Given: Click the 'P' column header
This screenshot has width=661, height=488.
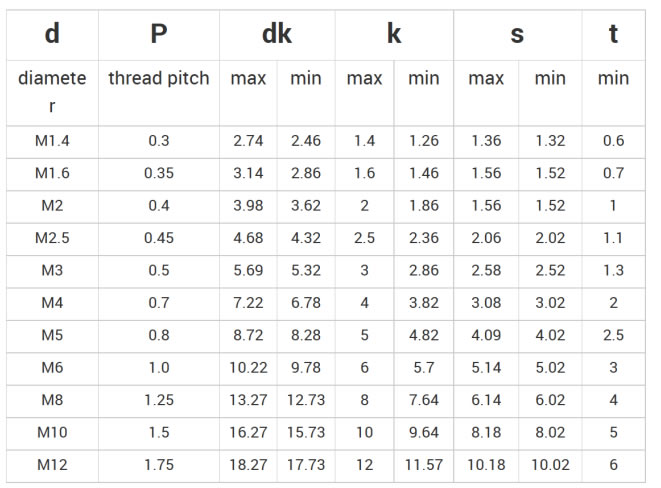Looking at the screenshot, I should click(159, 34).
